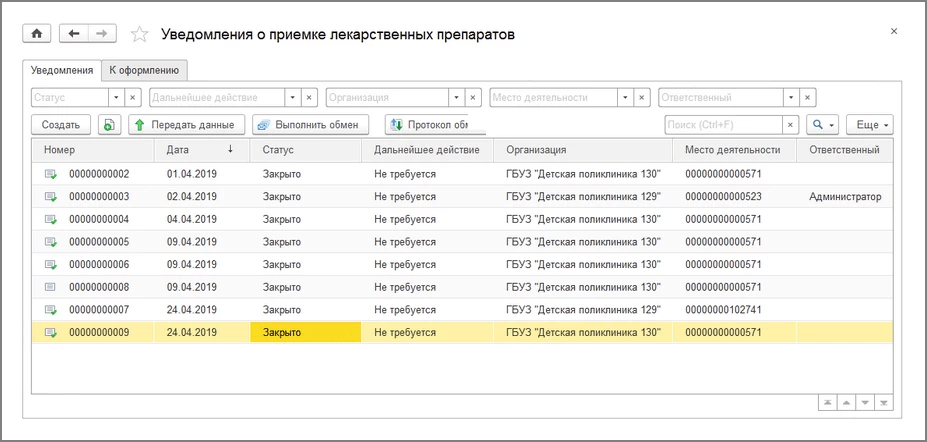Select Не требуется cell in row 00000000005
Screen dimensions: 927x442
coord(427,242)
